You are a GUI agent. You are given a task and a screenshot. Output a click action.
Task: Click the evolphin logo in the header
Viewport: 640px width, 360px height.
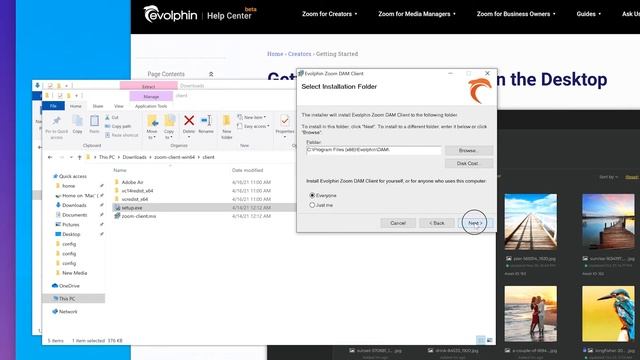171,15
